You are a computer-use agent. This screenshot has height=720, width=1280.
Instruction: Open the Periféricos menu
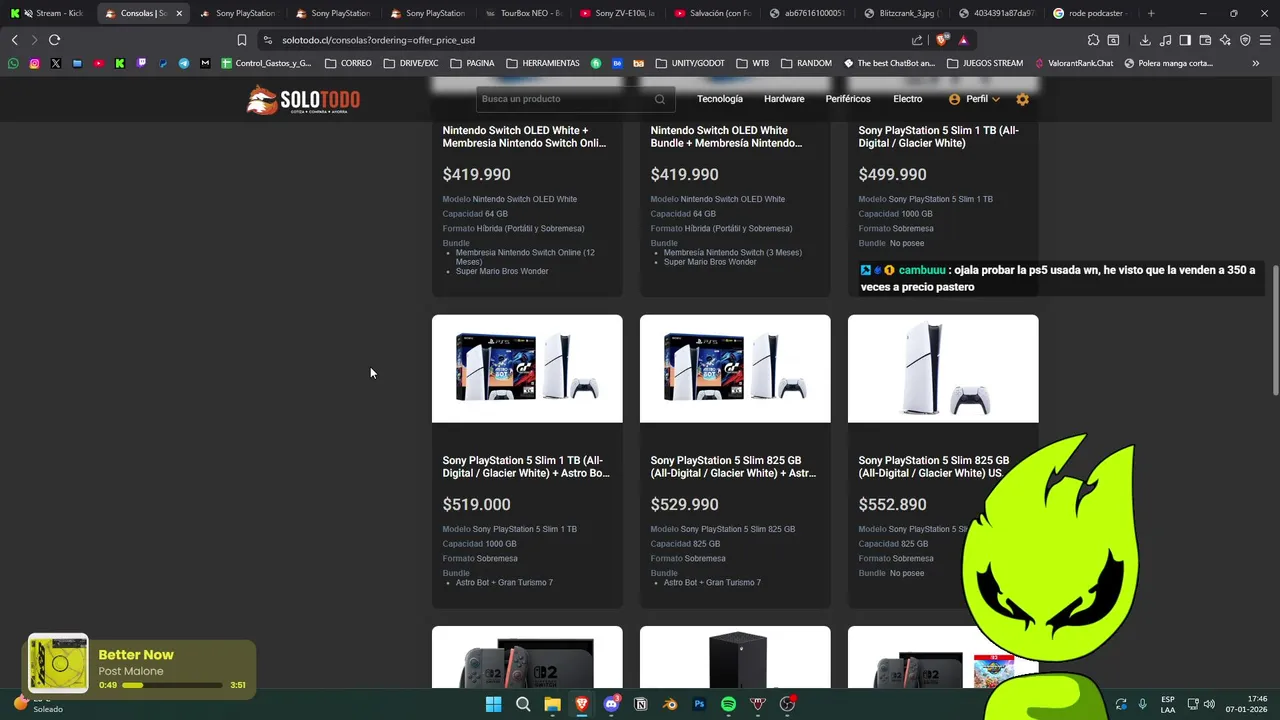pyautogui.click(x=848, y=99)
